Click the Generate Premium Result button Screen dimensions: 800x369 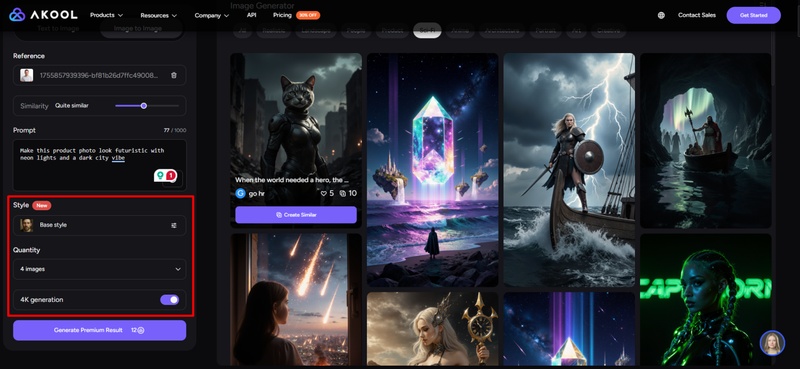point(99,330)
